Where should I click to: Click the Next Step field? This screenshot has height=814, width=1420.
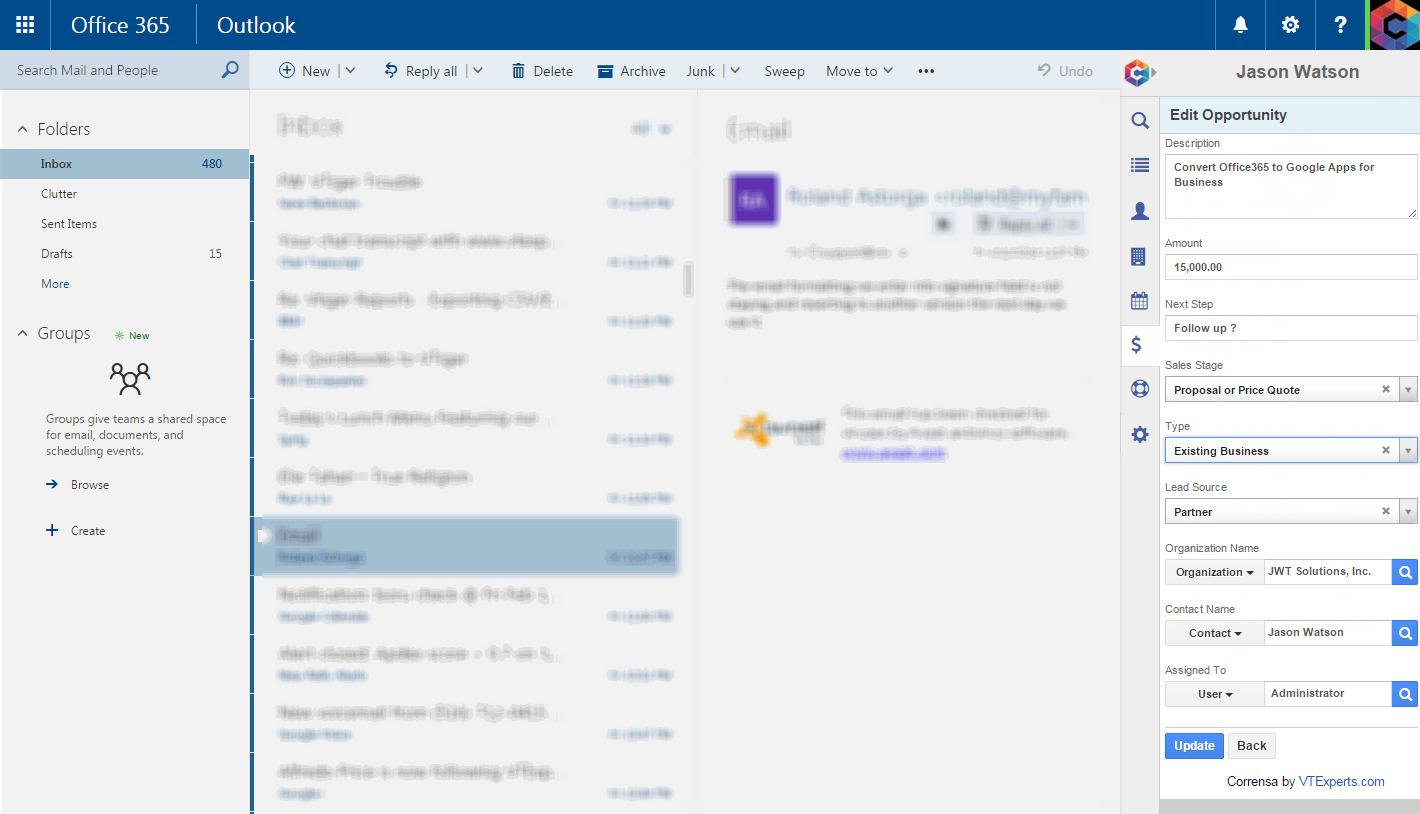pyautogui.click(x=1291, y=328)
